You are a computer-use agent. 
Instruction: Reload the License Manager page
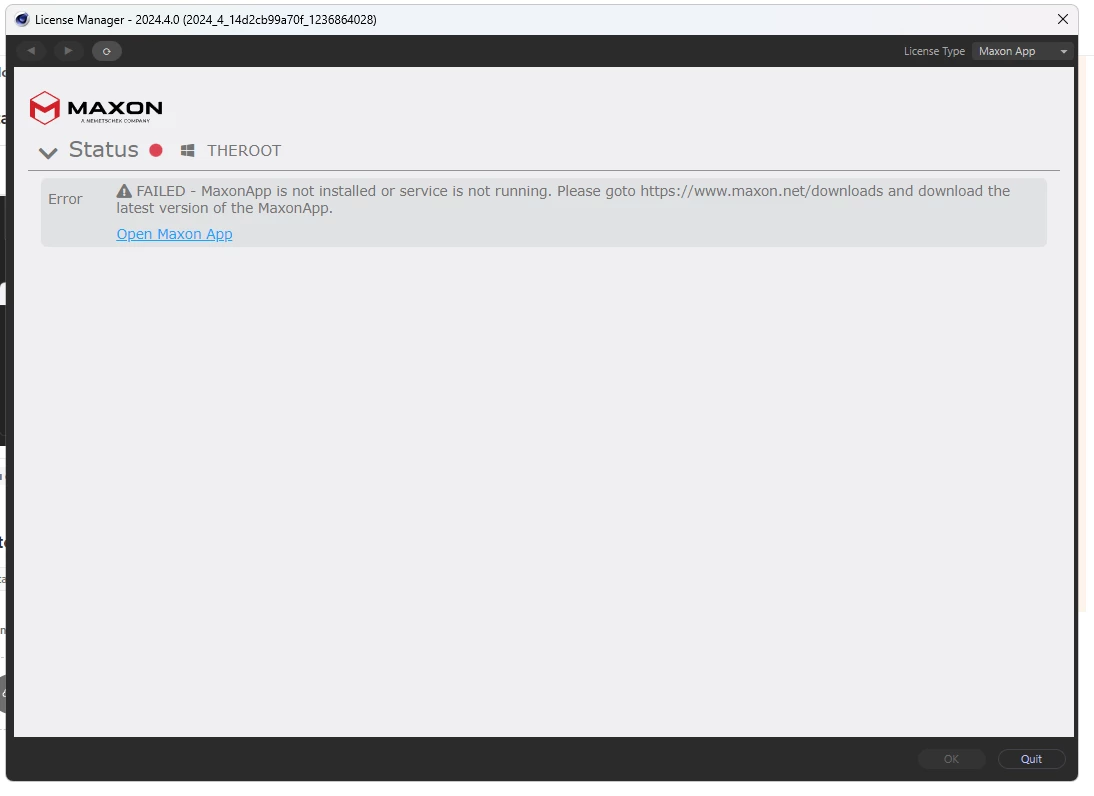click(107, 51)
